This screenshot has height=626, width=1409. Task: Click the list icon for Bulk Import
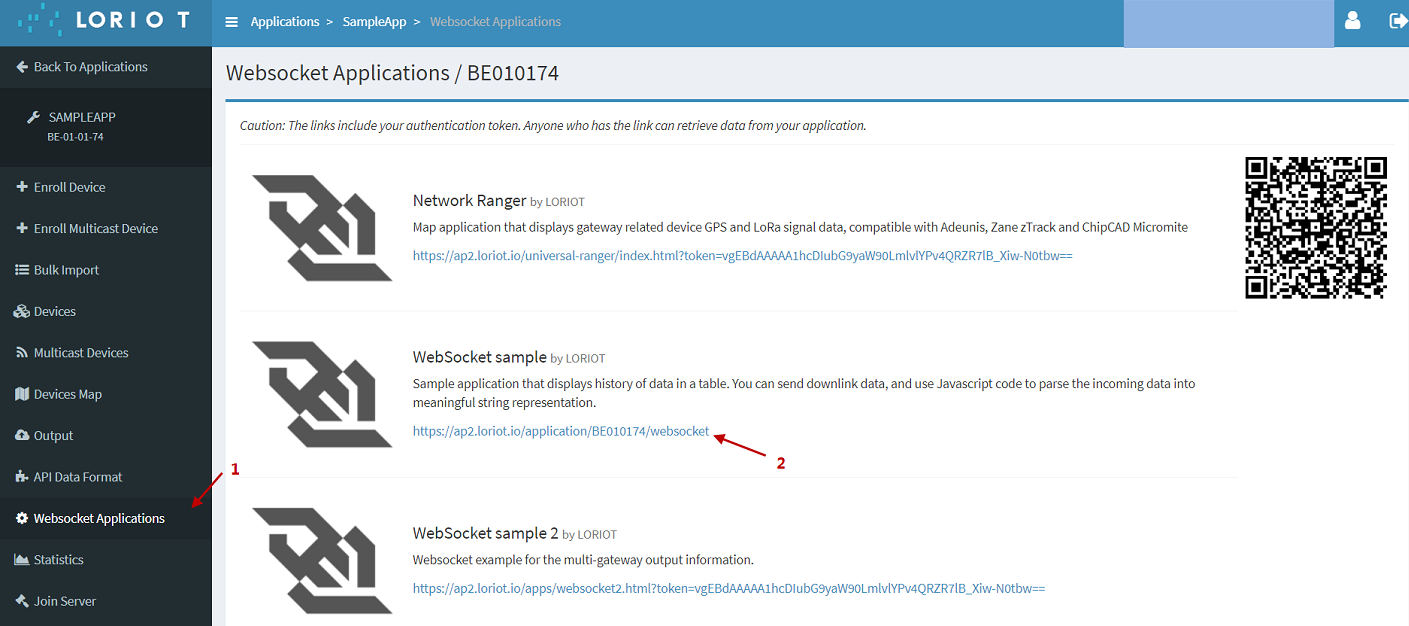coord(22,270)
